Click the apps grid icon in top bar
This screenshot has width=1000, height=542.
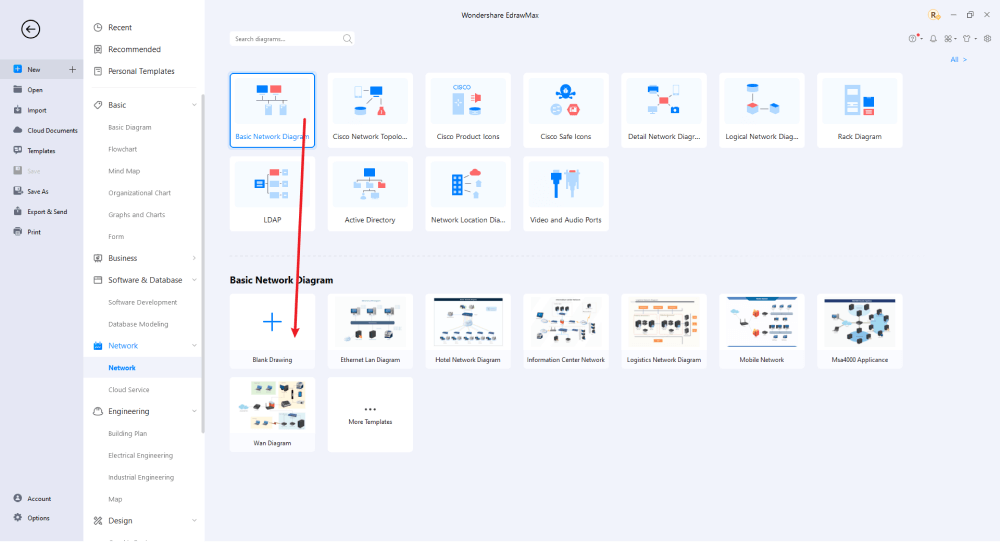[948, 39]
